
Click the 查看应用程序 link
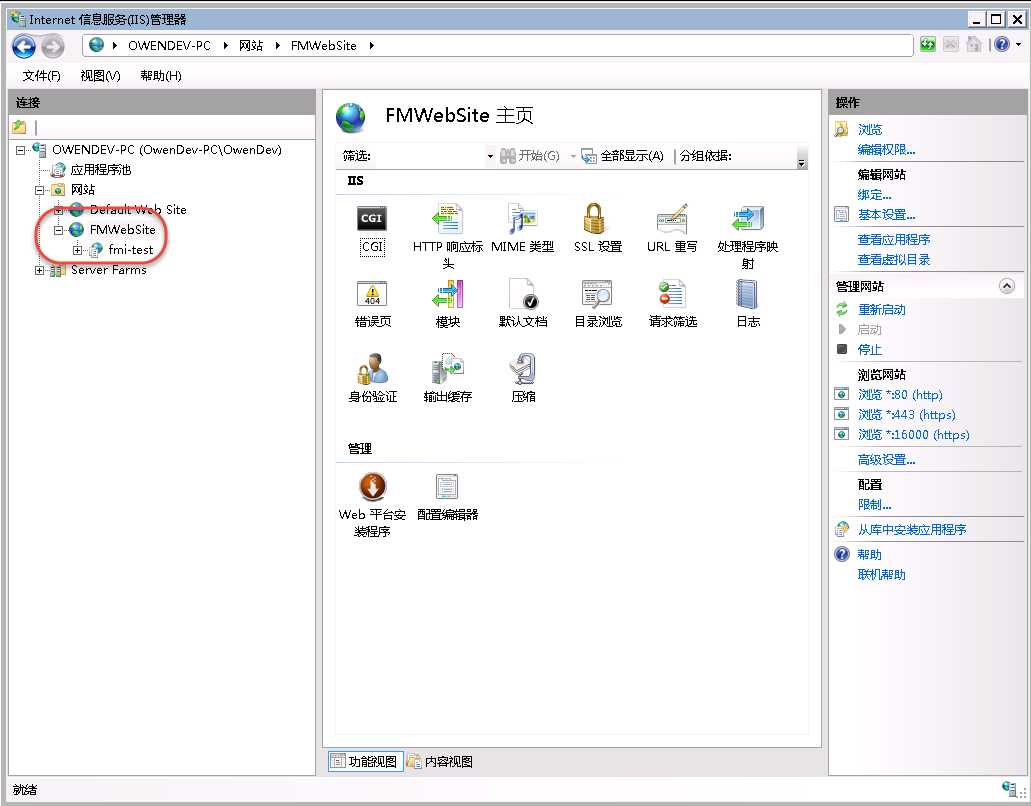(894, 239)
